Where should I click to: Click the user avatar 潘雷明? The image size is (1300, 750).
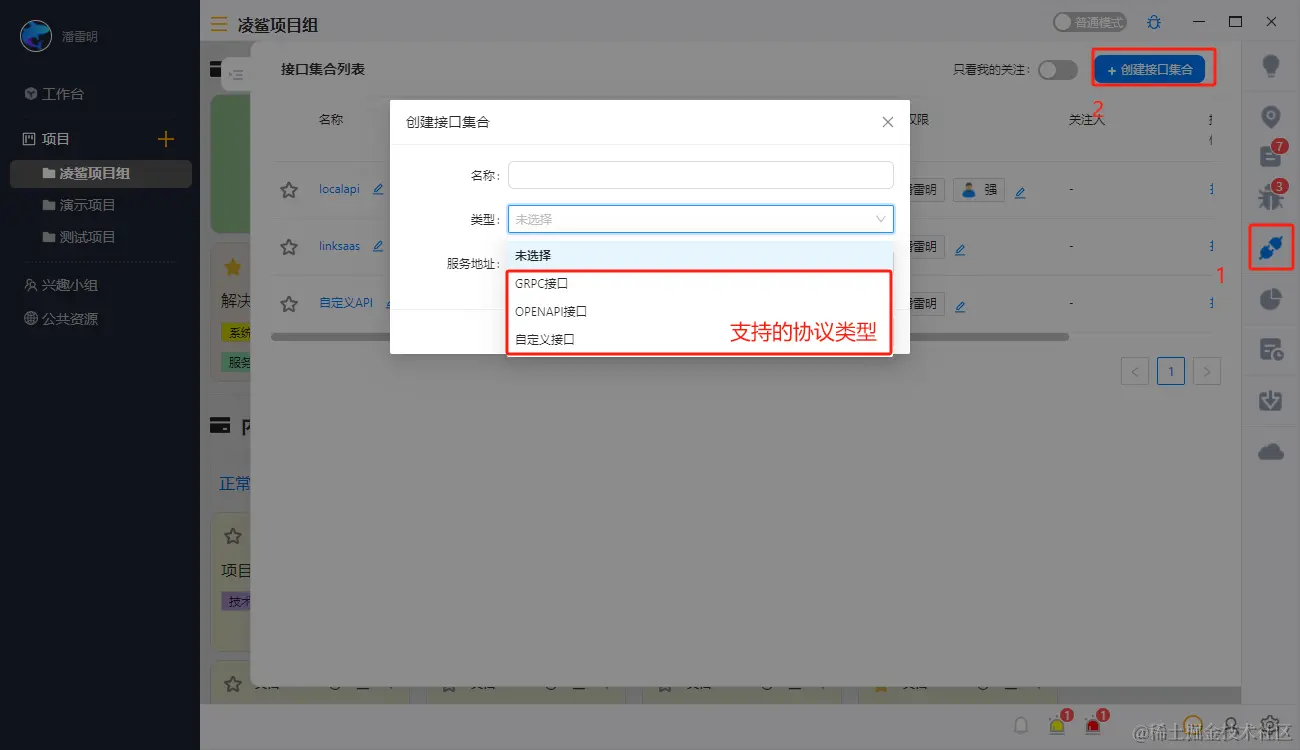point(36,36)
